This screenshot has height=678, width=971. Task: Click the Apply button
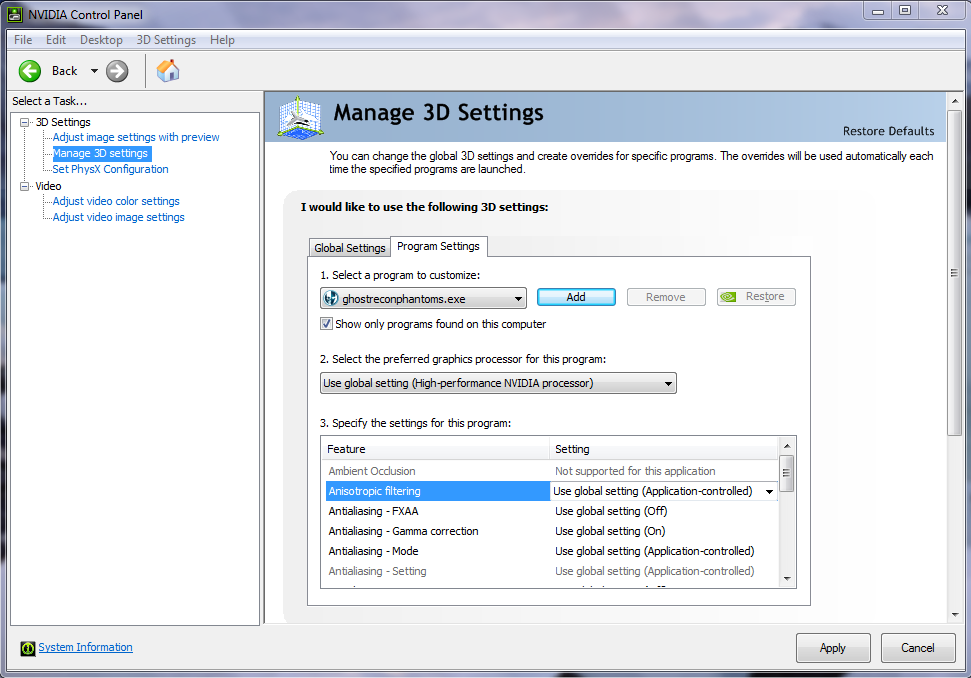pos(833,648)
